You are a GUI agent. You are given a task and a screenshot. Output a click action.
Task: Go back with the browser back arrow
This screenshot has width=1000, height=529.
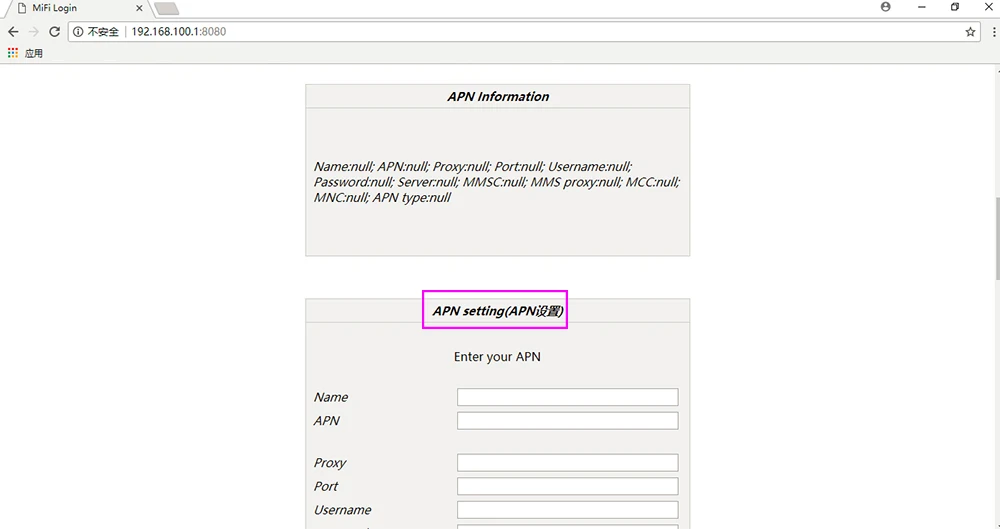click(13, 31)
